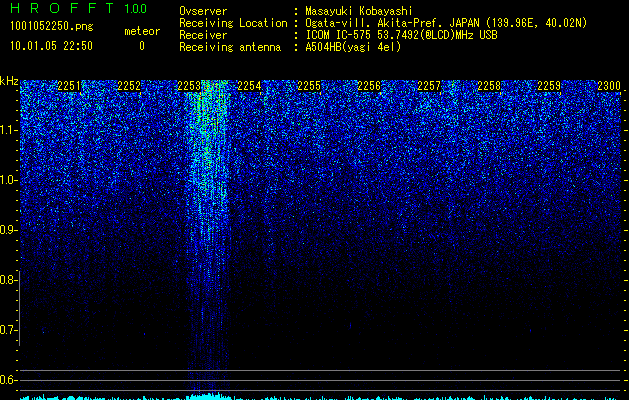The image size is (629, 400).
Task: Click the 0.6 kHz axis label
Action: [x=8, y=380]
